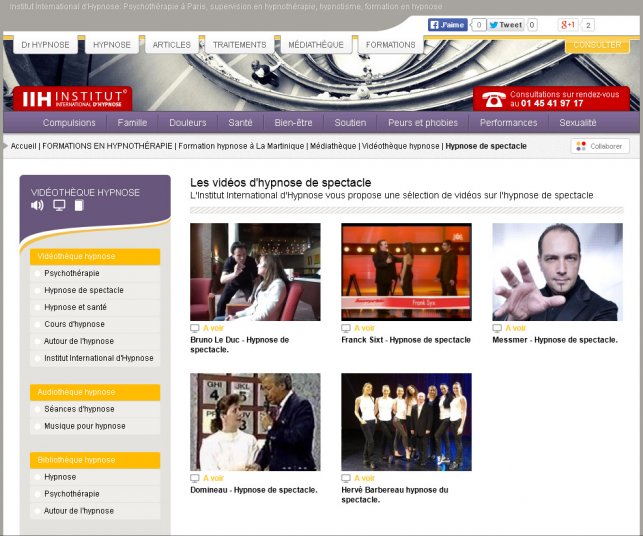The height and width of the screenshot is (536, 643).
Task: Open Formation hypnose à La Martinique breadcrumb
Action: coord(241,146)
